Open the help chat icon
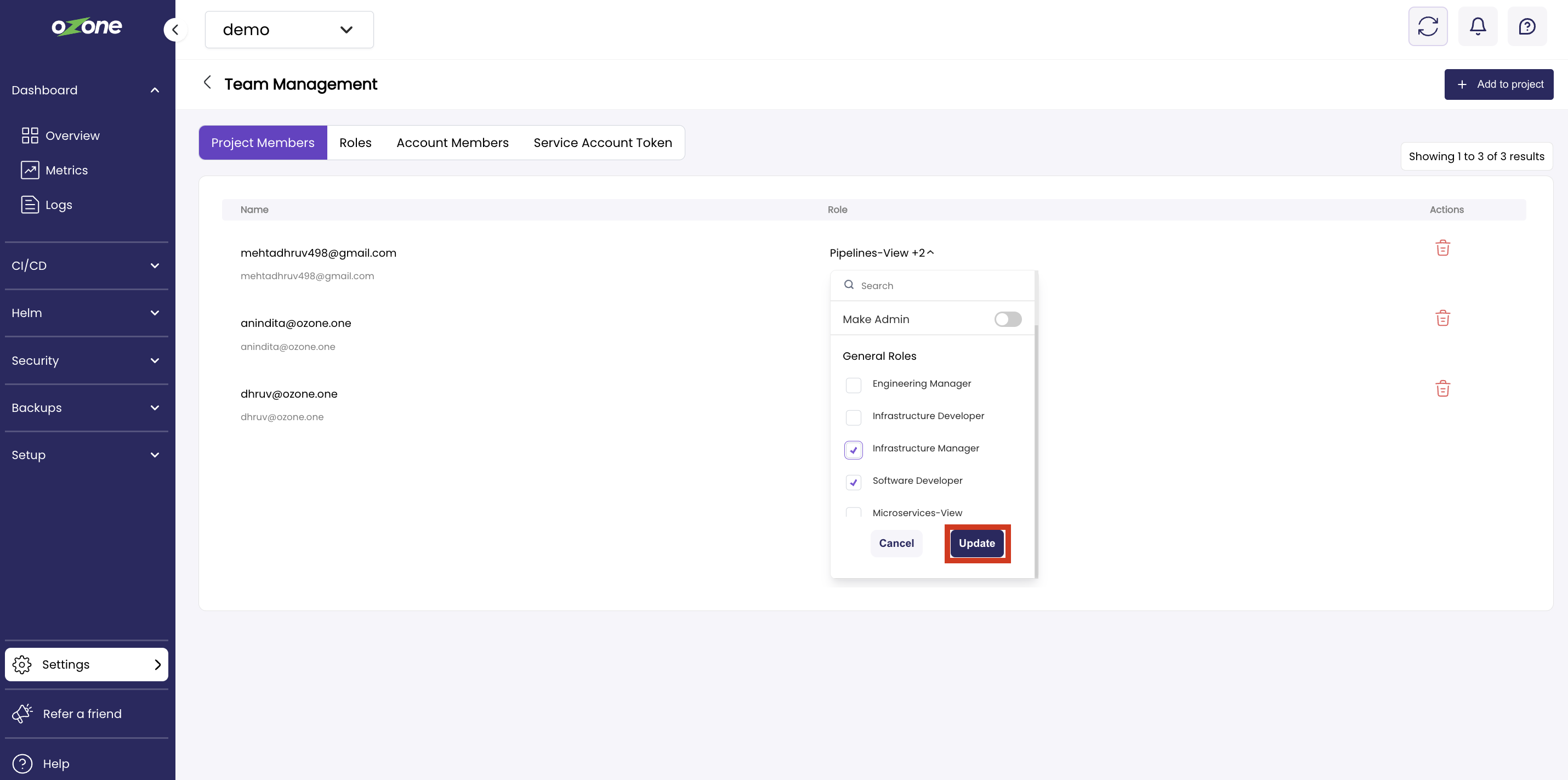 click(x=1527, y=26)
